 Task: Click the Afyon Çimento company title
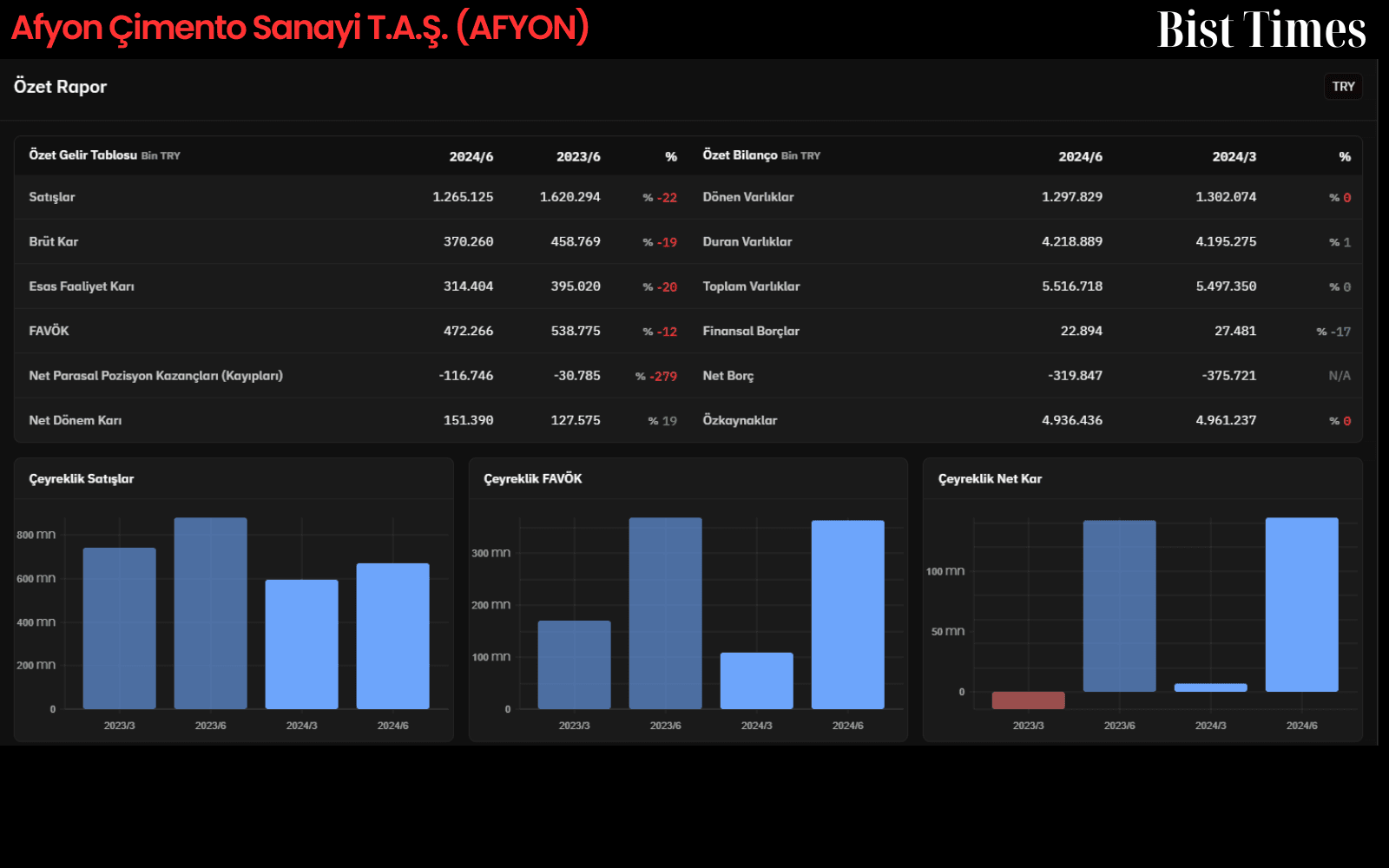[x=300, y=28]
